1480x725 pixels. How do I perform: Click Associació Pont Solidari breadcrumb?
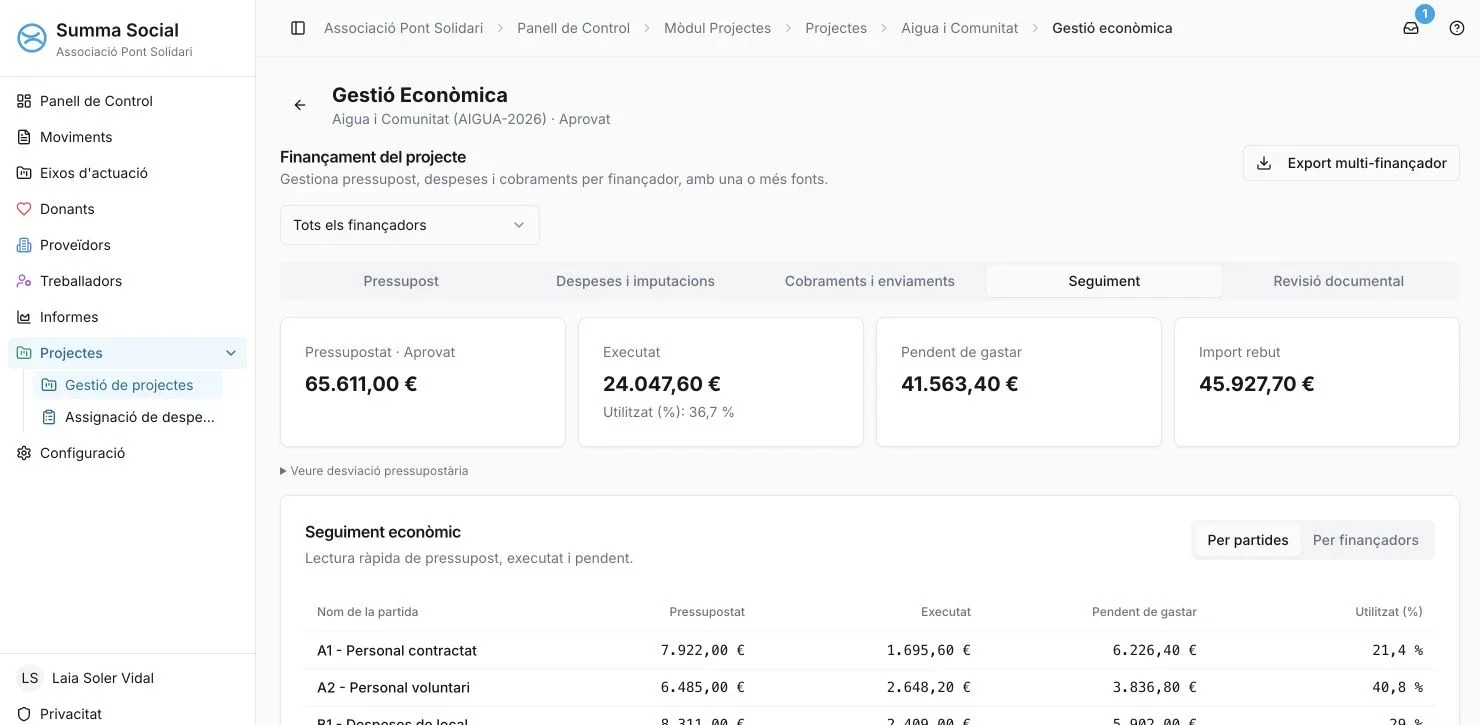(x=403, y=28)
